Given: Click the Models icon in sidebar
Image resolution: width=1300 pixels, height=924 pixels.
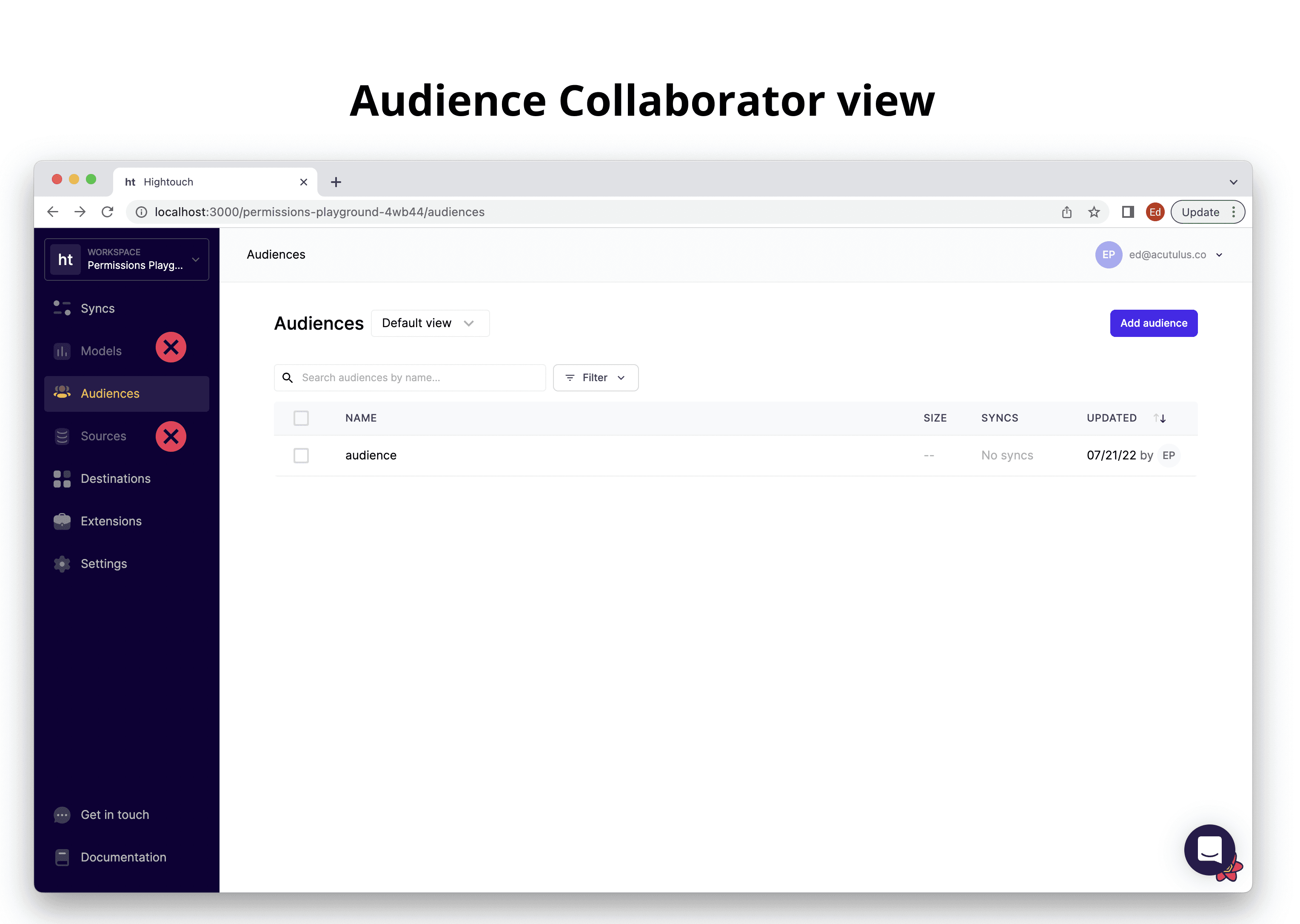Looking at the screenshot, I should (62, 350).
